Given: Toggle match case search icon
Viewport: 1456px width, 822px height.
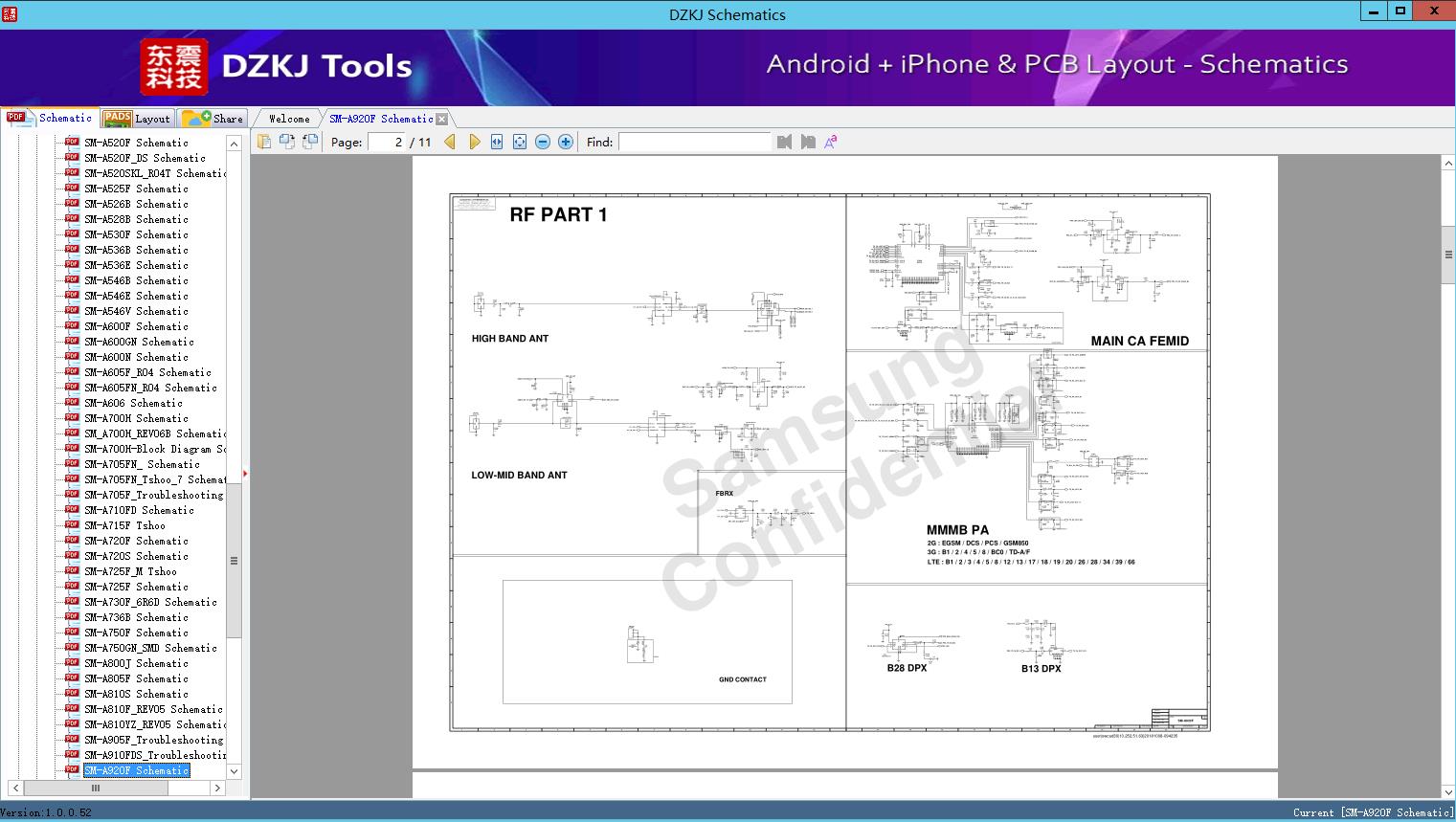Looking at the screenshot, I should pos(831,142).
